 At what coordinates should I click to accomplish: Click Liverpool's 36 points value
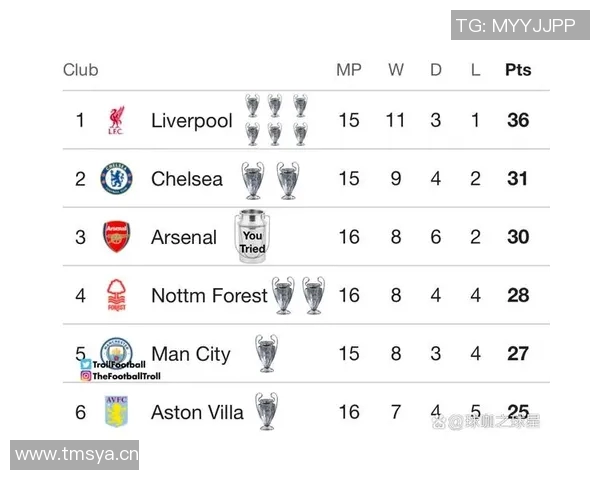click(x=518, y=121)
